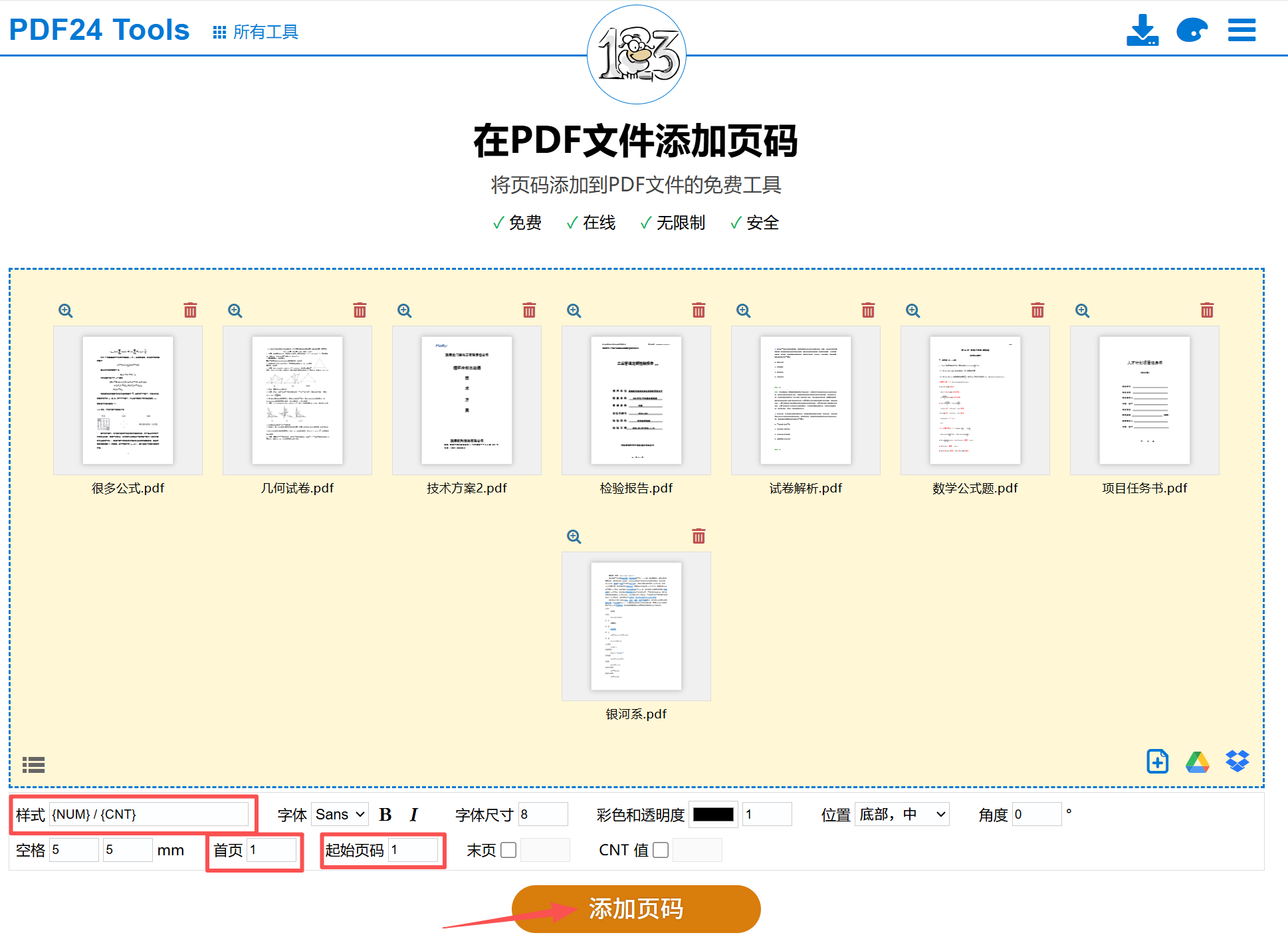Screen dimensions: 1288x947
Task: Open the zoom preview for 很多公式.pdf
Action: (66, 310)
